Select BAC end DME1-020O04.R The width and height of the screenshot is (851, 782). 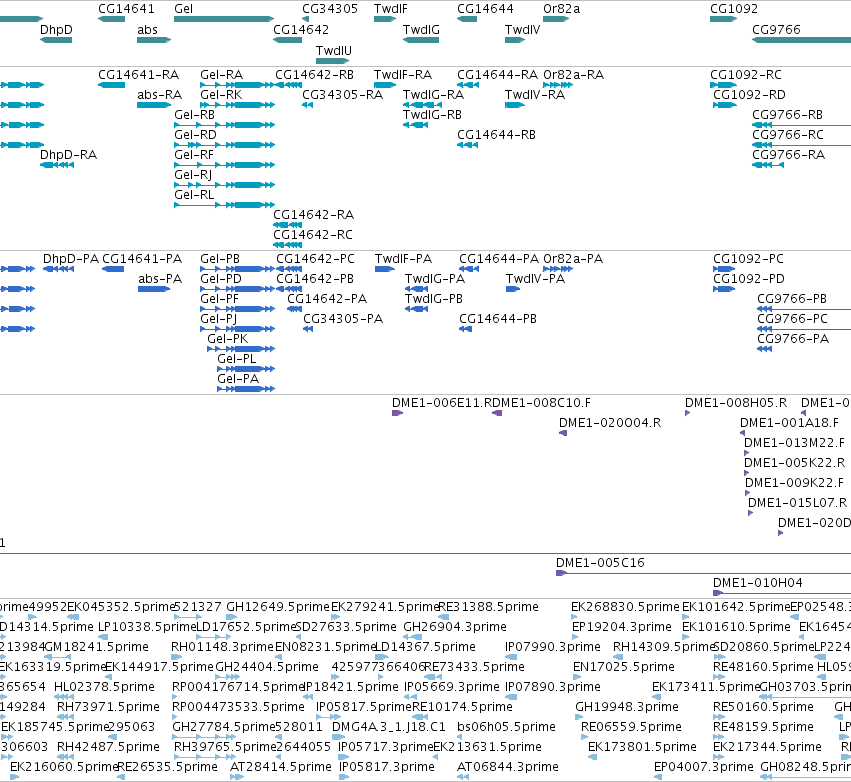point(609,423)
